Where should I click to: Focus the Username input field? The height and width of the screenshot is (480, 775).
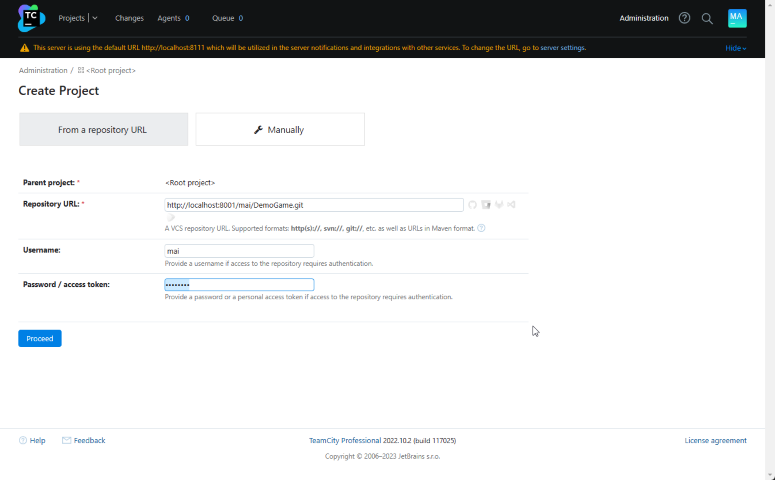(x=239, y=251)
